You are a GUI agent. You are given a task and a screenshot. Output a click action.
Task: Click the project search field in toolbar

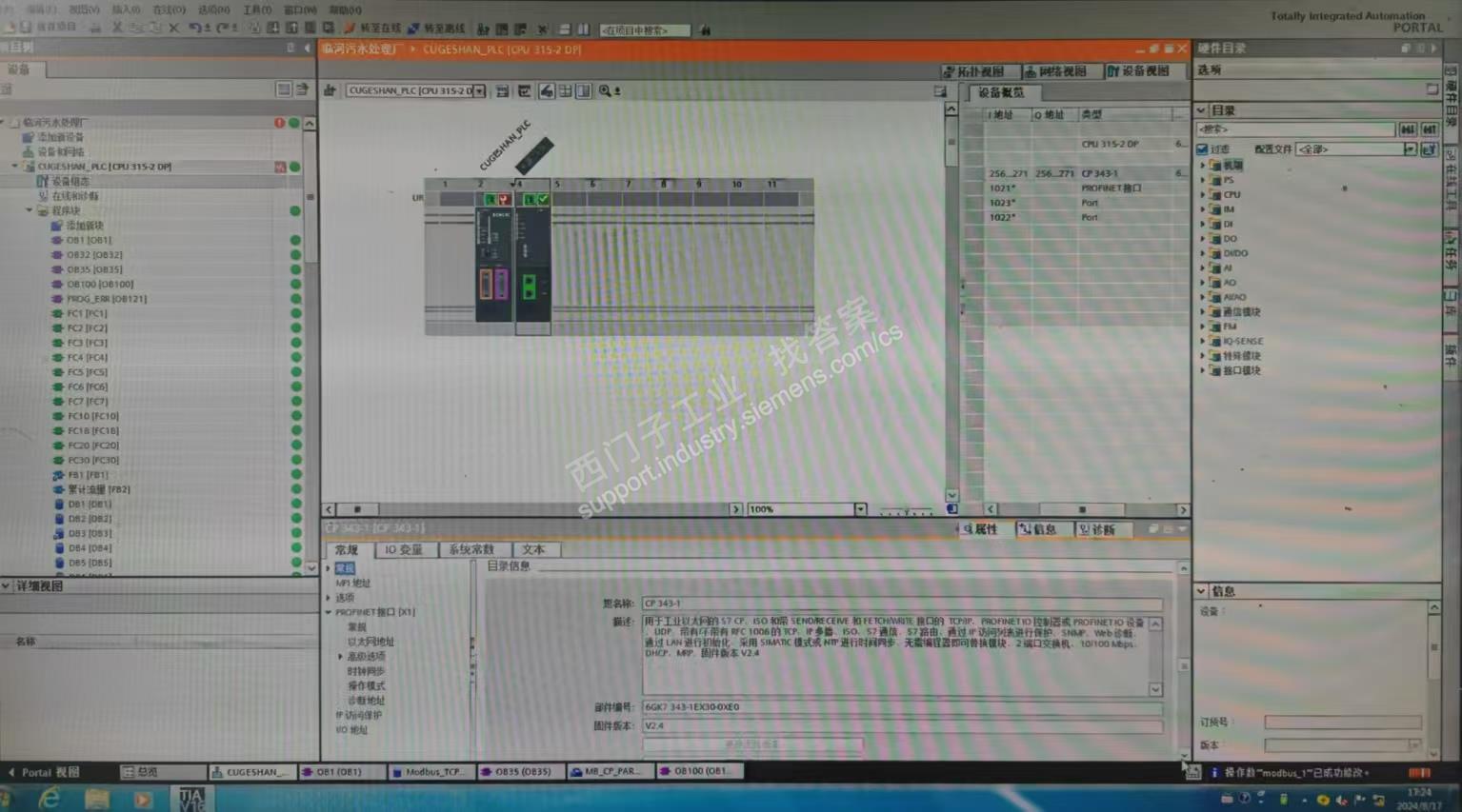click(x=645, y=30)
